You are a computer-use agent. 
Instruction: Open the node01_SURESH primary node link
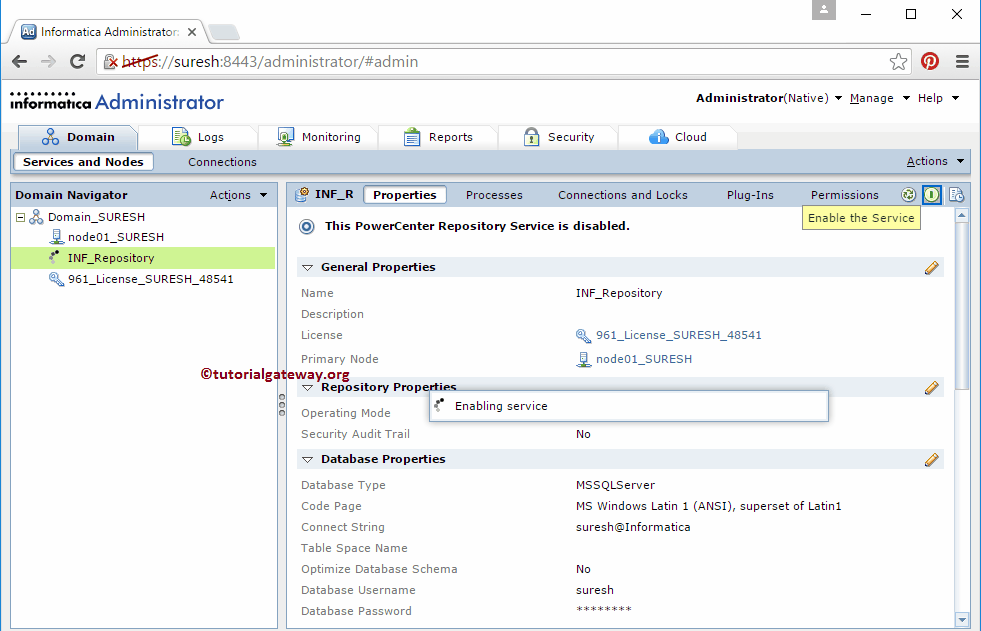point(646,358)
